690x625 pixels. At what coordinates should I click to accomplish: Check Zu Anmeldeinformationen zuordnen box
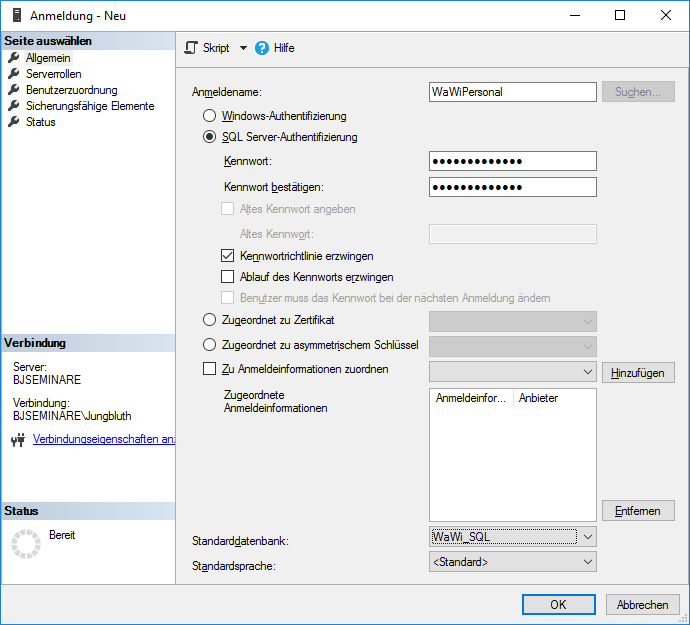[x=209, y=369]
